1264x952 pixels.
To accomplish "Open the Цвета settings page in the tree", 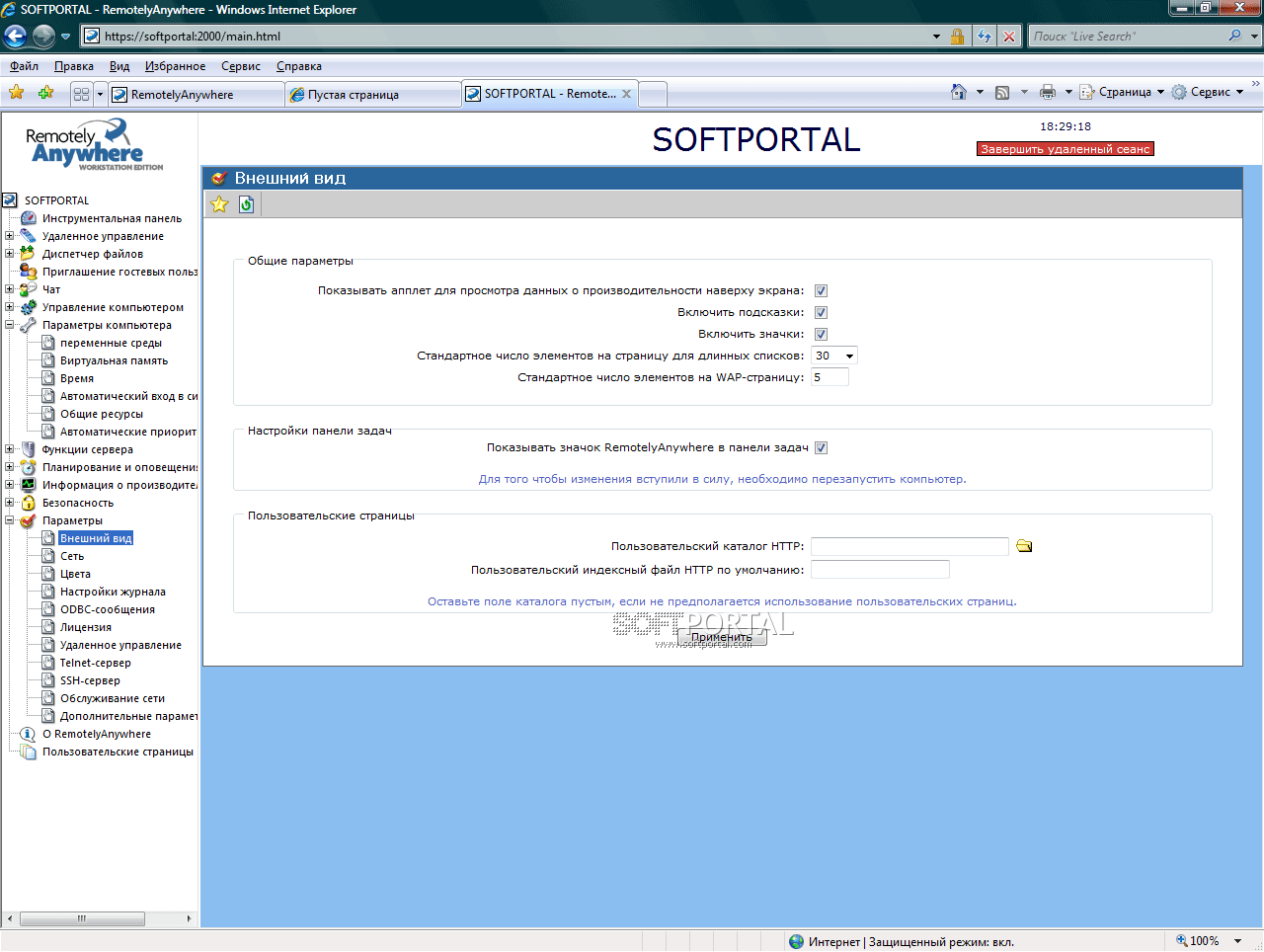I will pos(75,574).
